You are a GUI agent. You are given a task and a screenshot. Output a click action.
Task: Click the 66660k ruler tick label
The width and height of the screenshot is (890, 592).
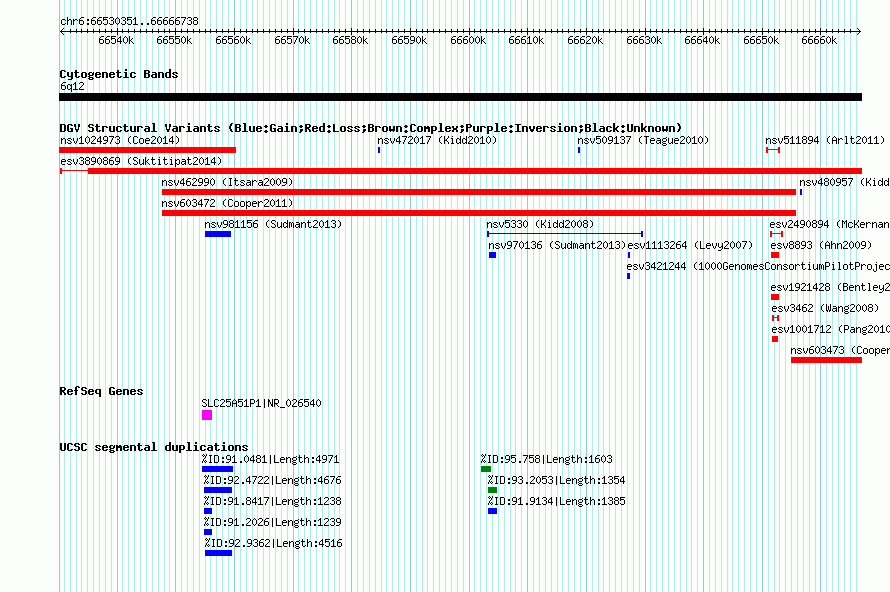(819, 40)
